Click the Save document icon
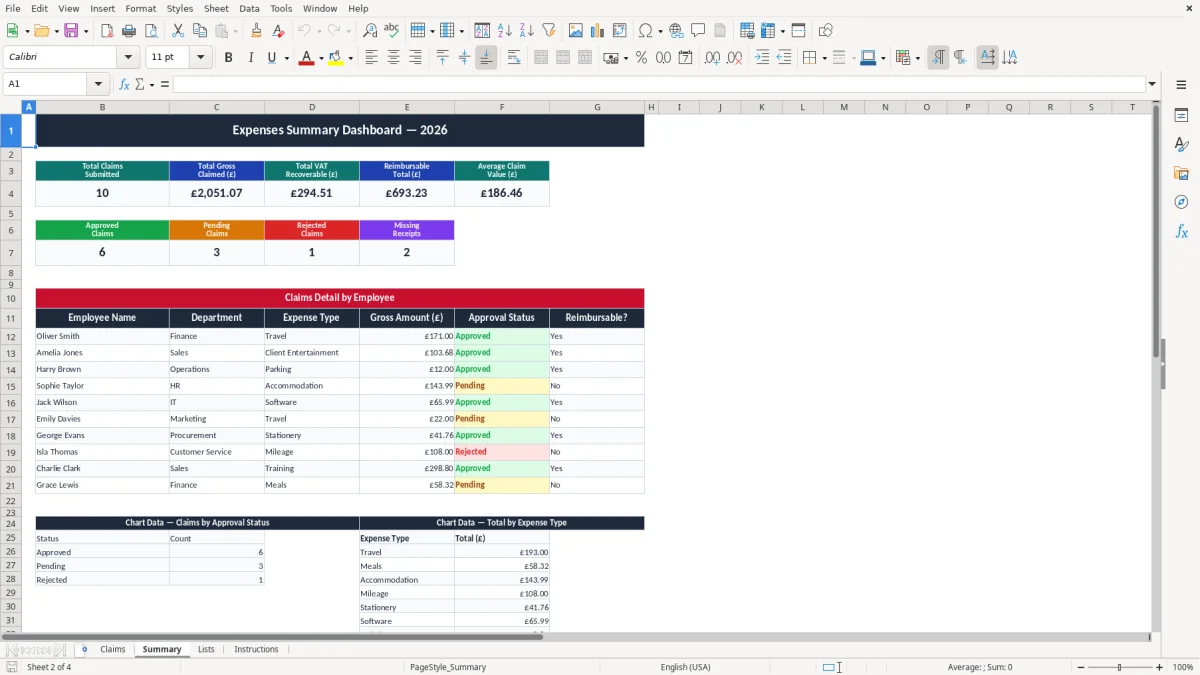This screenshot has width=1200, height=675. tap(71, 31)
